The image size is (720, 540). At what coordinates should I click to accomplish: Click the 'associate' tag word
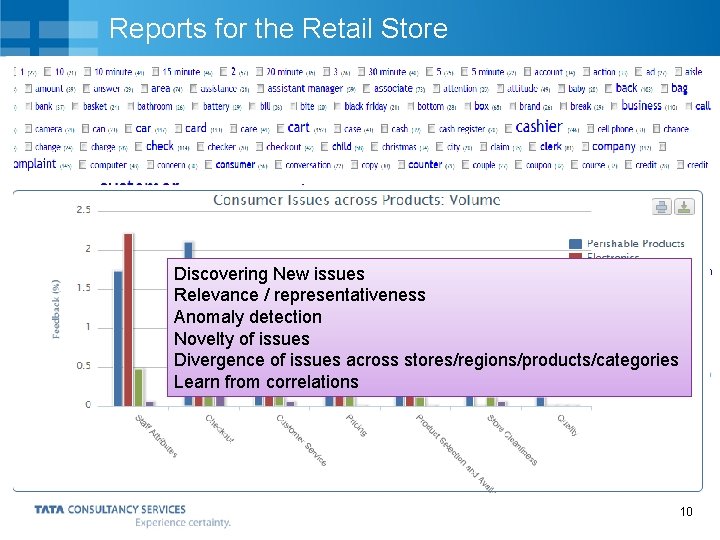393,88
